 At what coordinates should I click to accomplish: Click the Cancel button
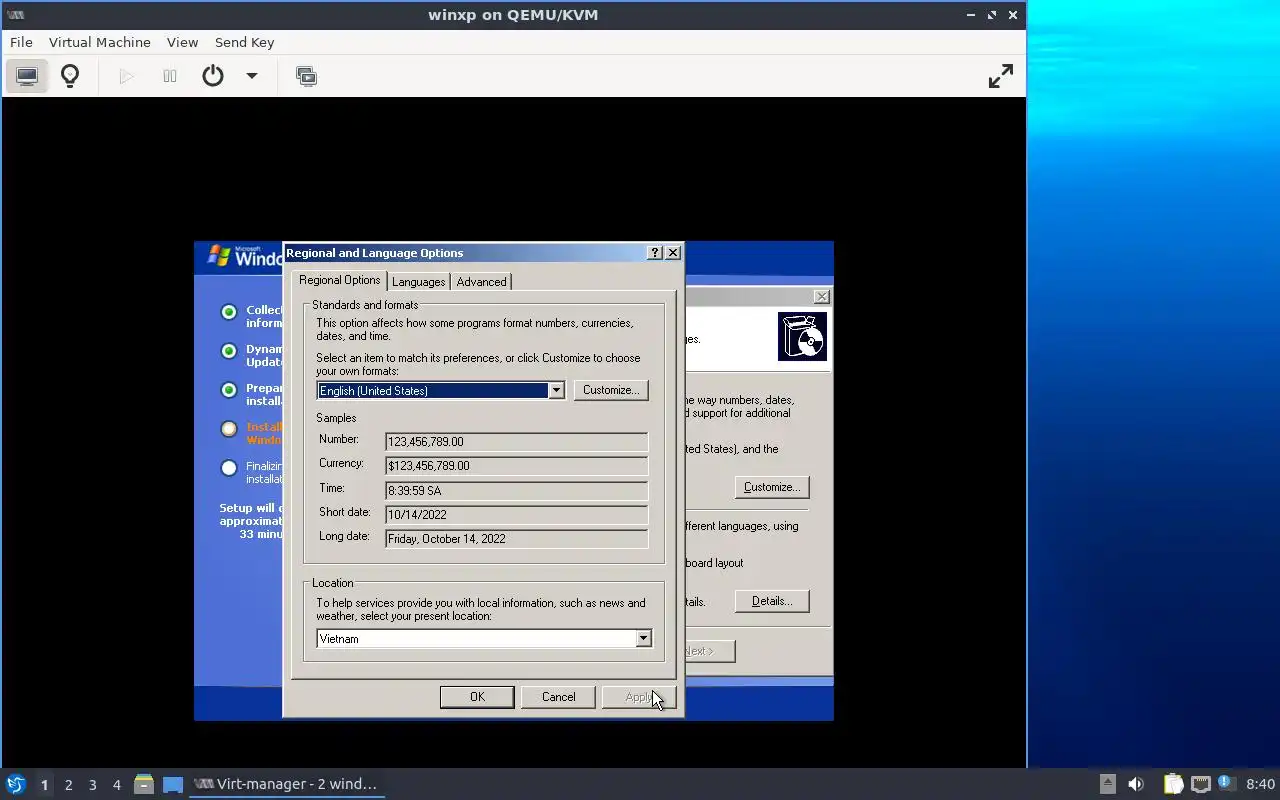coord(558,697)
